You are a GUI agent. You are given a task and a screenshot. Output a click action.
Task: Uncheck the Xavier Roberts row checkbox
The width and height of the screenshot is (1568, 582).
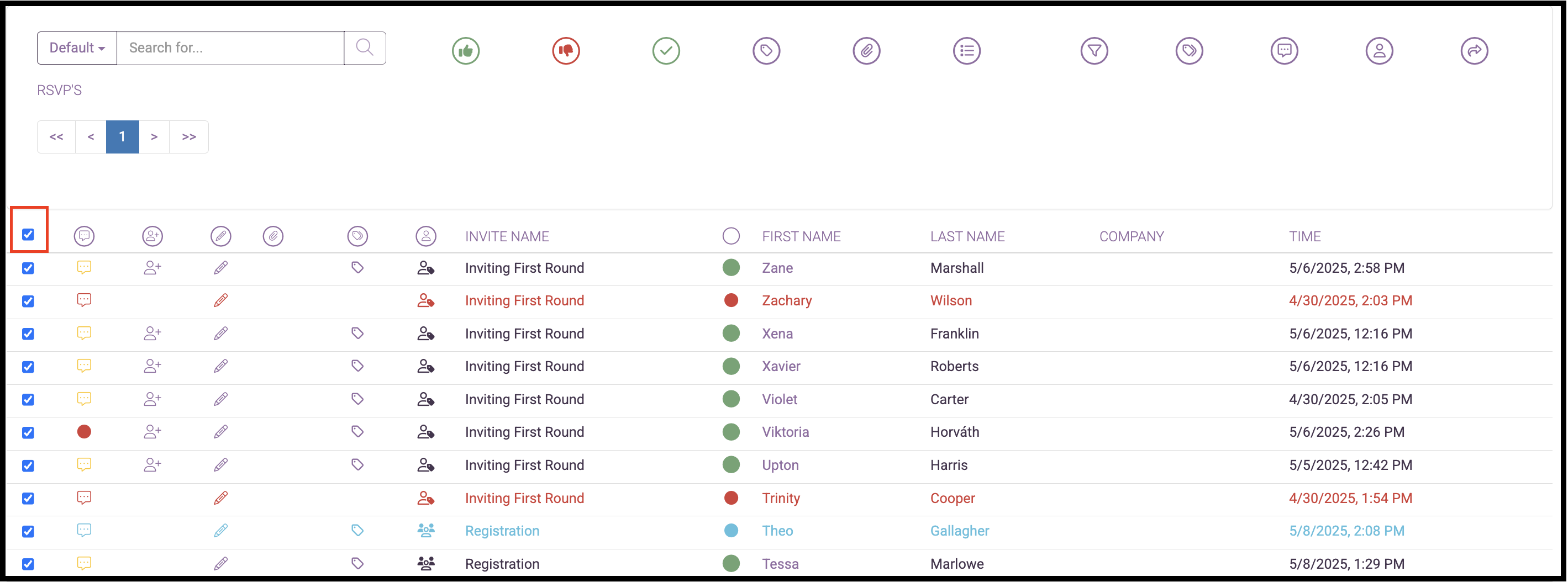point(28,367)
